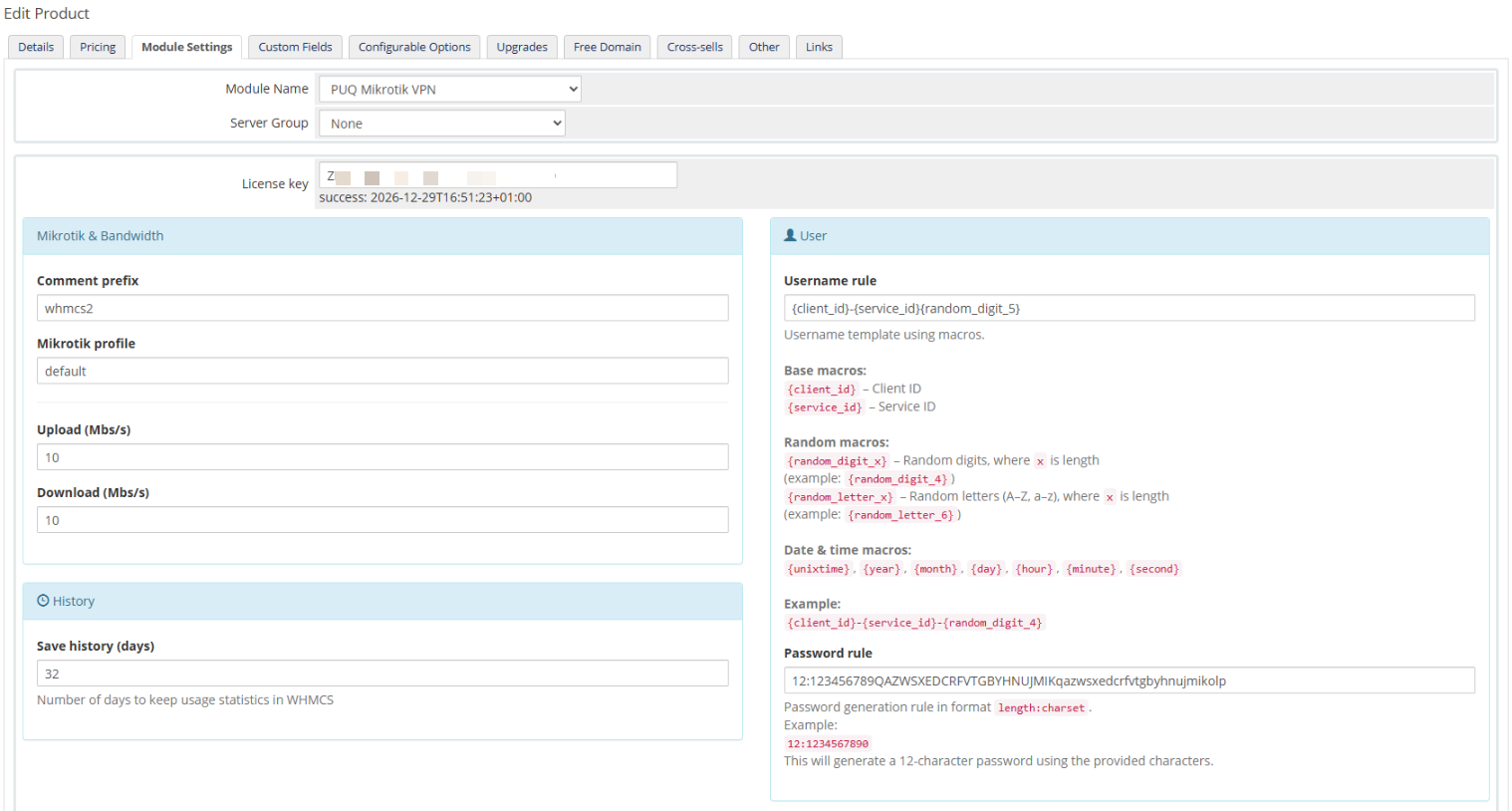Screen dimensions: 1512x811
Task: Switch to the Configurable Options tab
Action: 413,46
